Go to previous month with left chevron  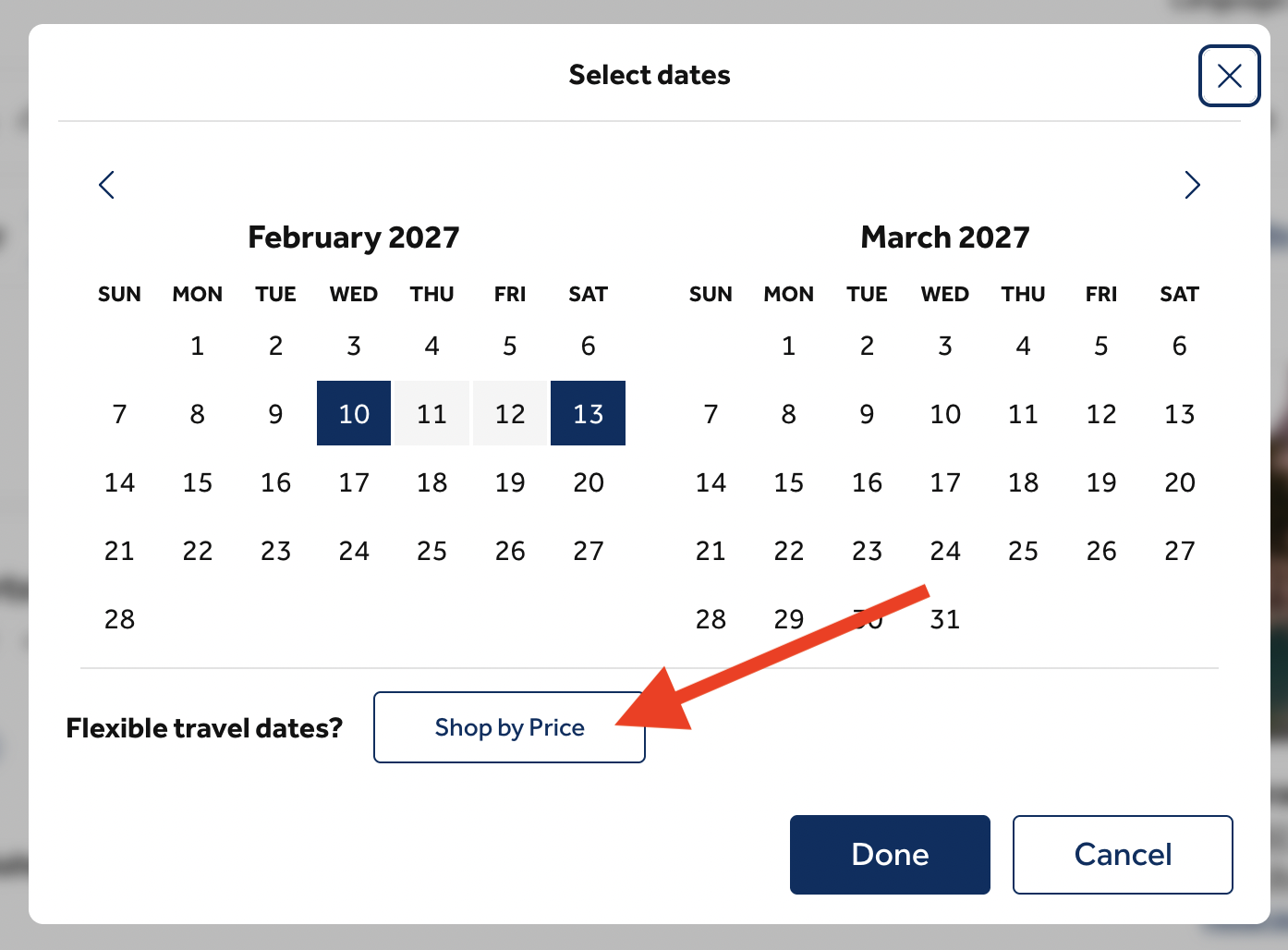point(107,185)
